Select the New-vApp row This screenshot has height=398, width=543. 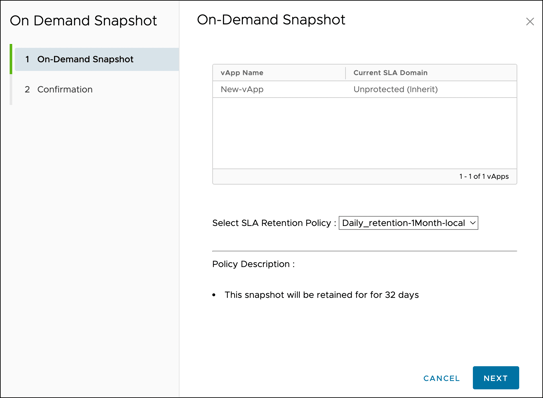pyautogui.click(x=364, y=89)
